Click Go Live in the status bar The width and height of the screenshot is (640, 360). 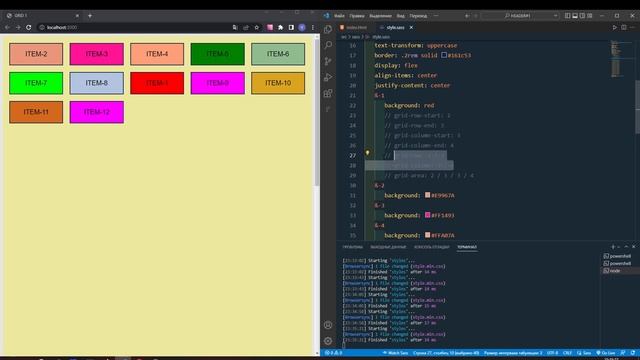(606, 353)
